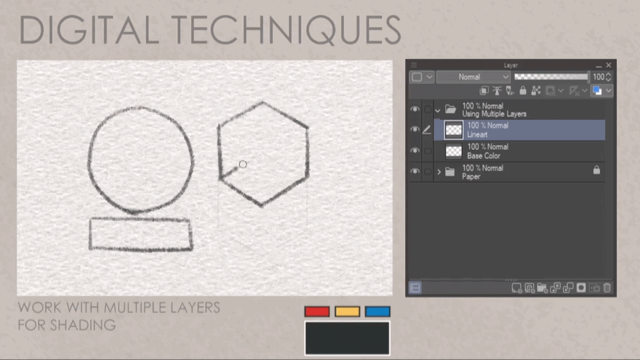Select the Base Color layer
This screenshot has width=640, height=360.
pos(519,151)
